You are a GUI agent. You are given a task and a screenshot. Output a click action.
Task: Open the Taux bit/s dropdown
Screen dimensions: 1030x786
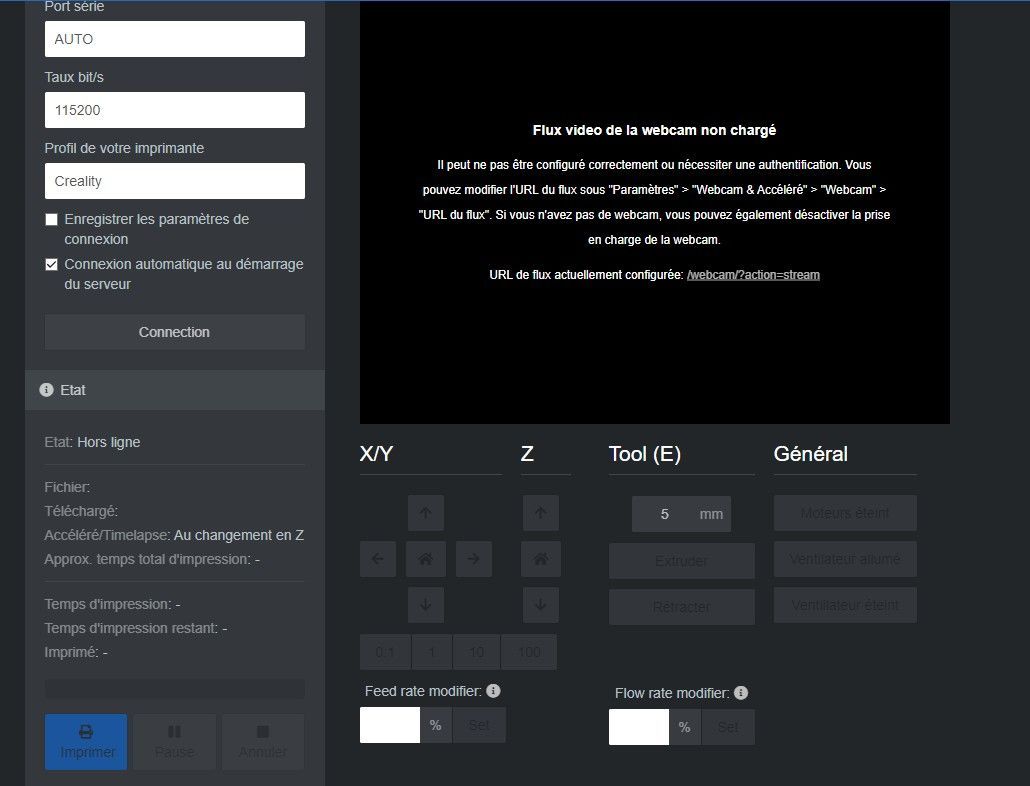[x=175, y=110]
